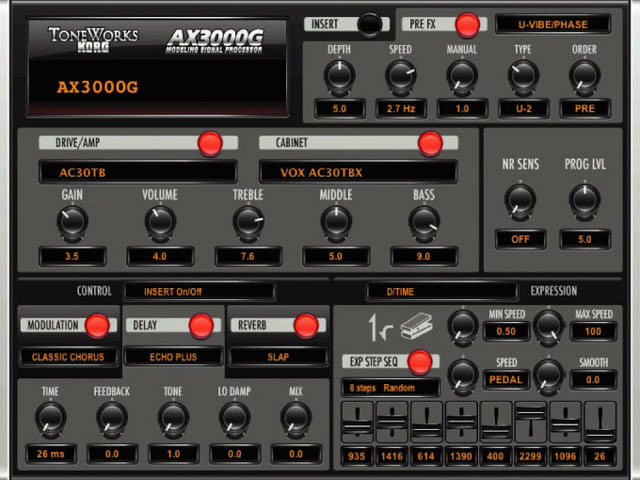
Task: Click the NR SENS knob
Action: coord(520,200)
